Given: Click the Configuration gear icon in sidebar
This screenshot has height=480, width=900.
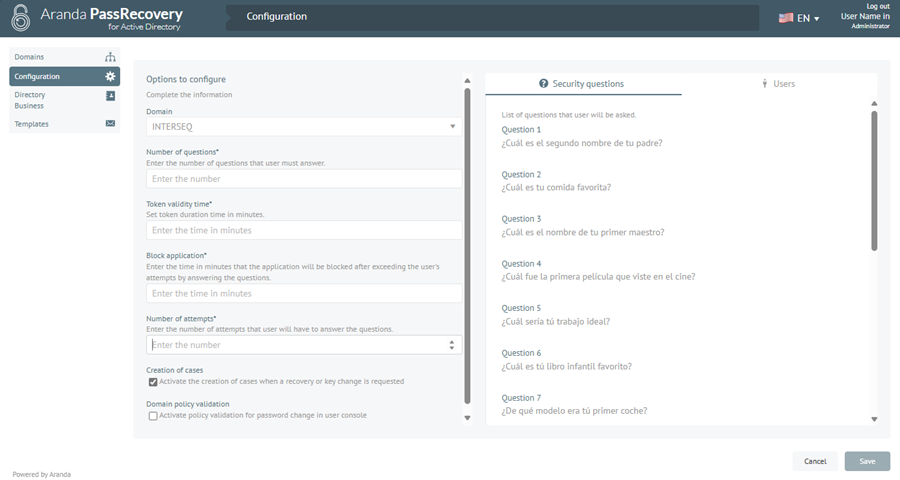Looking at the screenshot, I should 110,76.
